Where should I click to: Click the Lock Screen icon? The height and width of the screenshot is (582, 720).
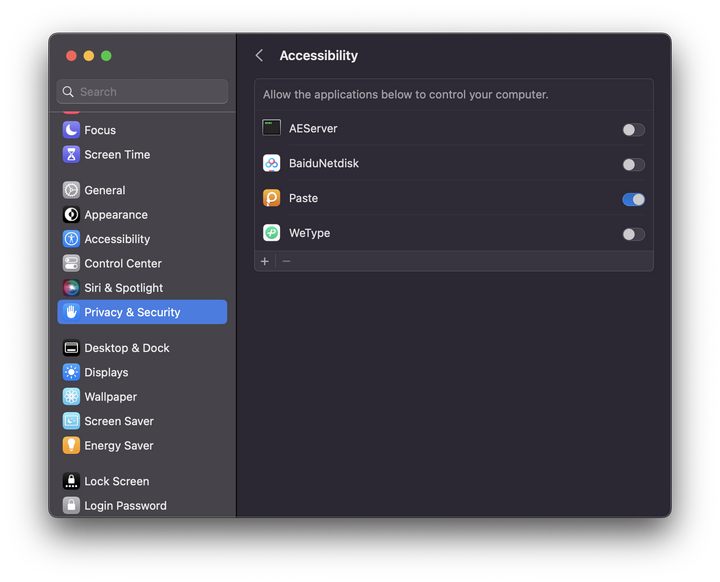coord(71,481)
